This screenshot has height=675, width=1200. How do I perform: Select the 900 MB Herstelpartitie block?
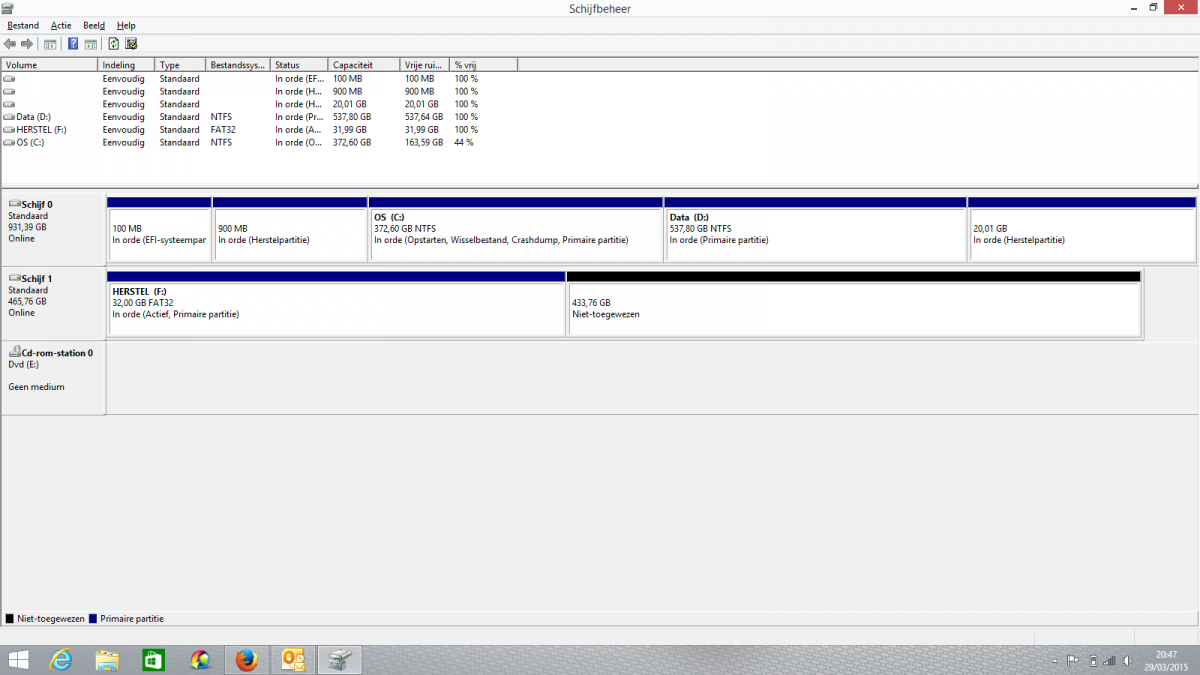290,229
